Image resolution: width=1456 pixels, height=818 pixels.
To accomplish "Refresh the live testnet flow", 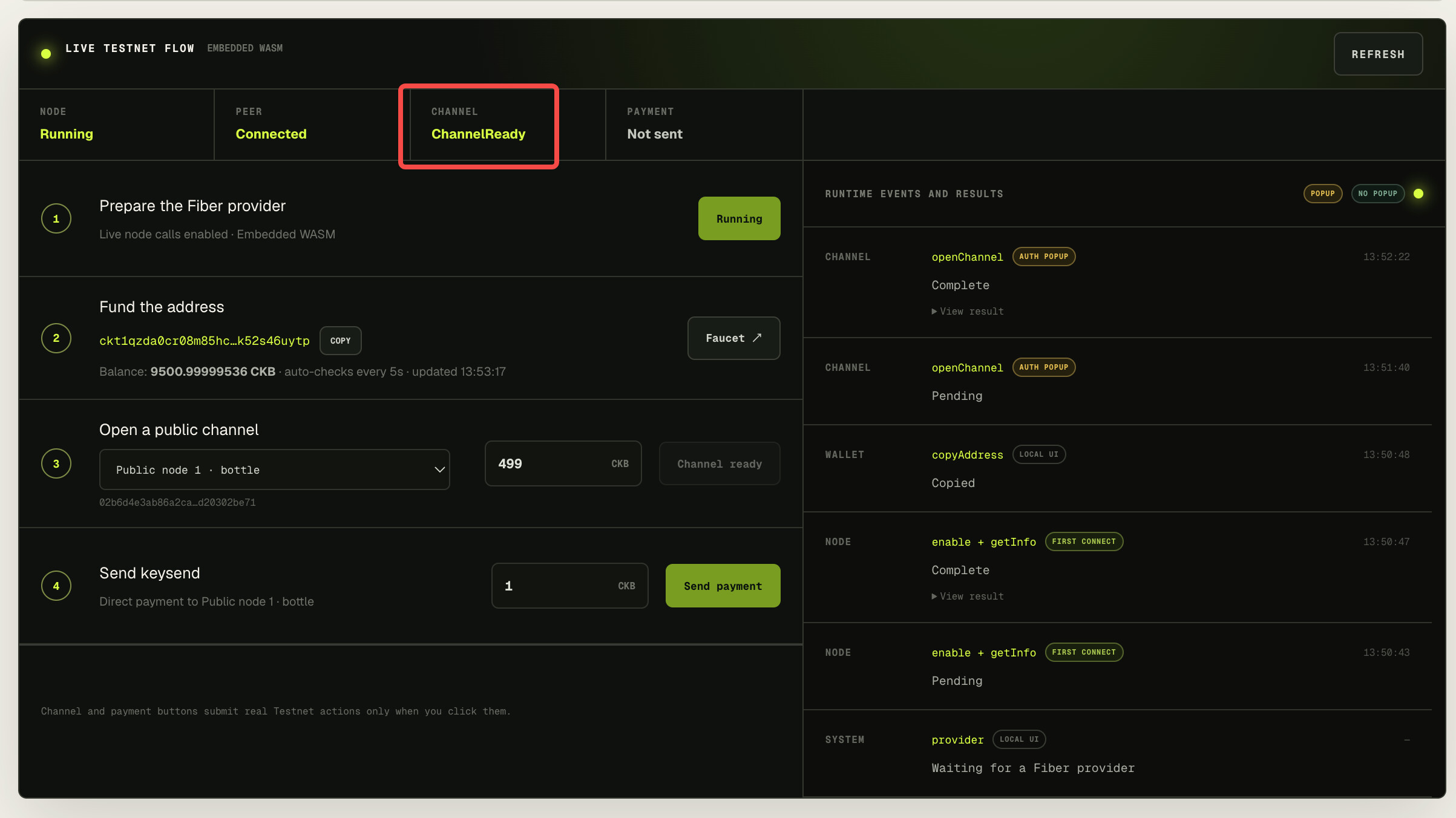I will pos(1378,54).
